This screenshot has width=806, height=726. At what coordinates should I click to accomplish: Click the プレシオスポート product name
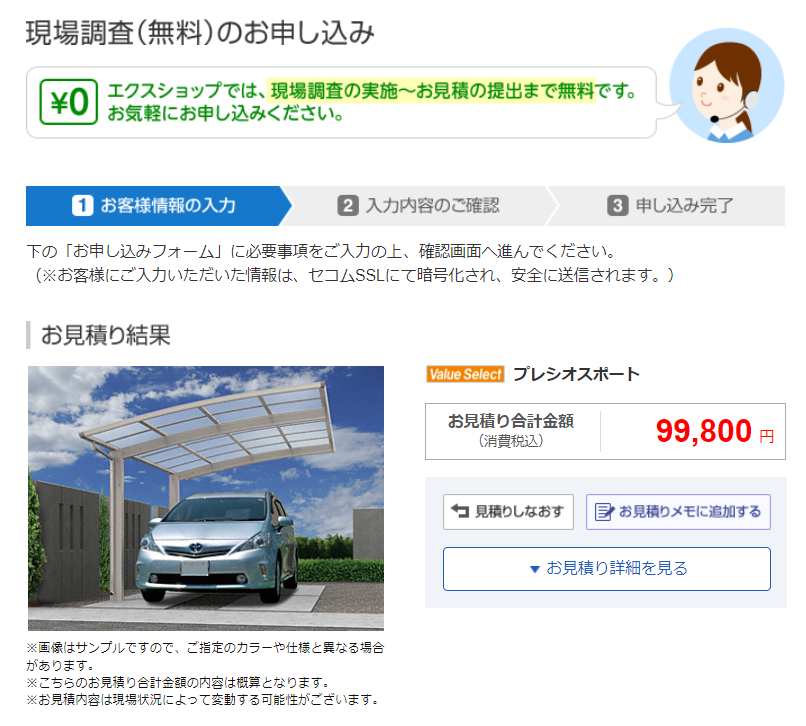click(576, 374)
